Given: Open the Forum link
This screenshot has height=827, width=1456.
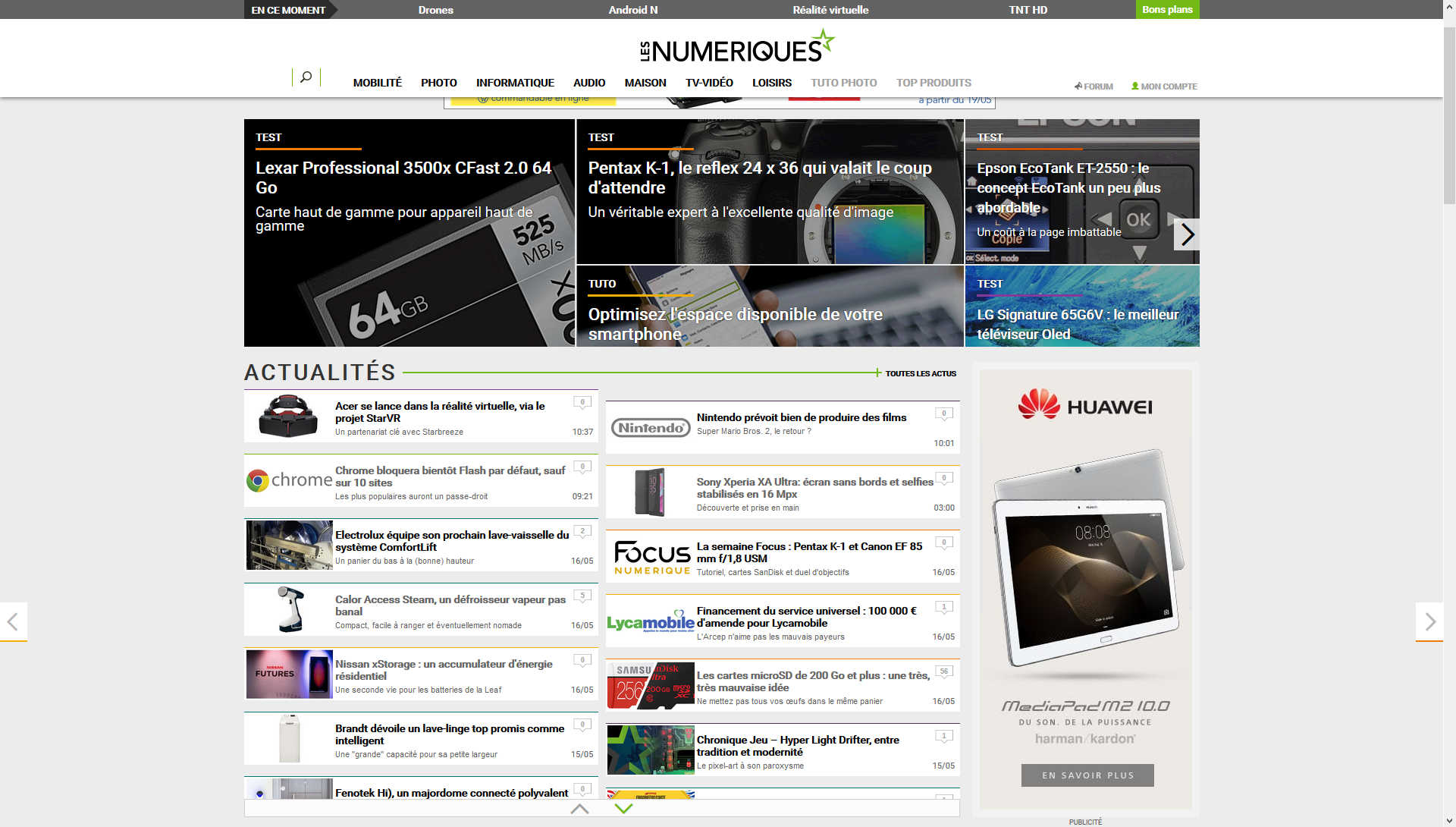Looking at the screenshot, I should [1094, 86].
